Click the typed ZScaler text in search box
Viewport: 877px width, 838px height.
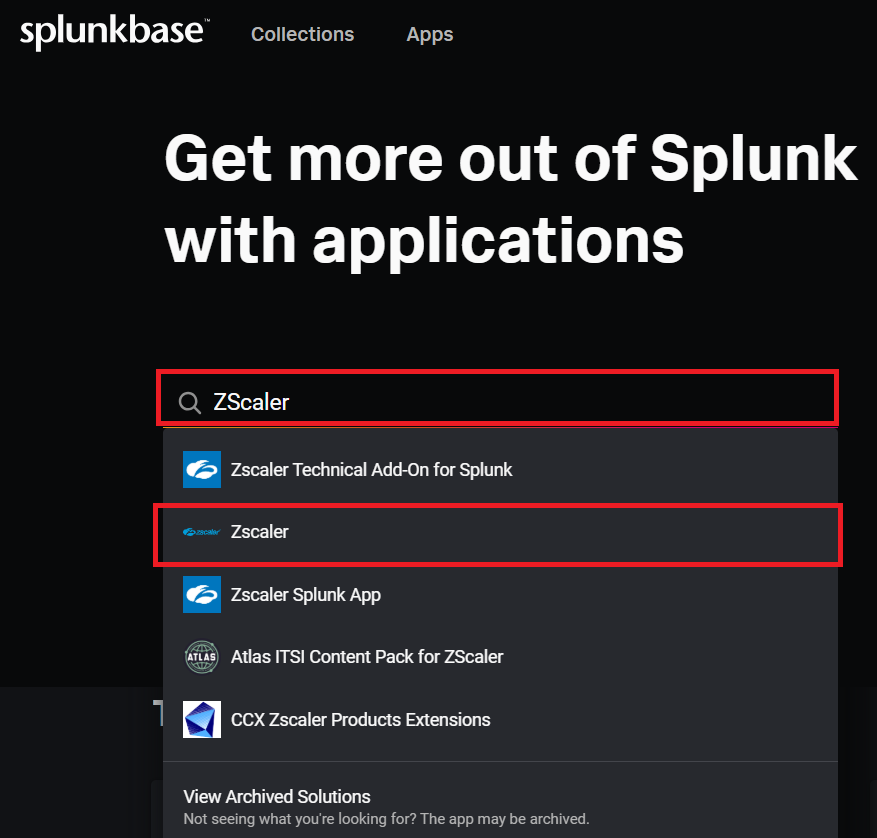click(x=251, y=402)
